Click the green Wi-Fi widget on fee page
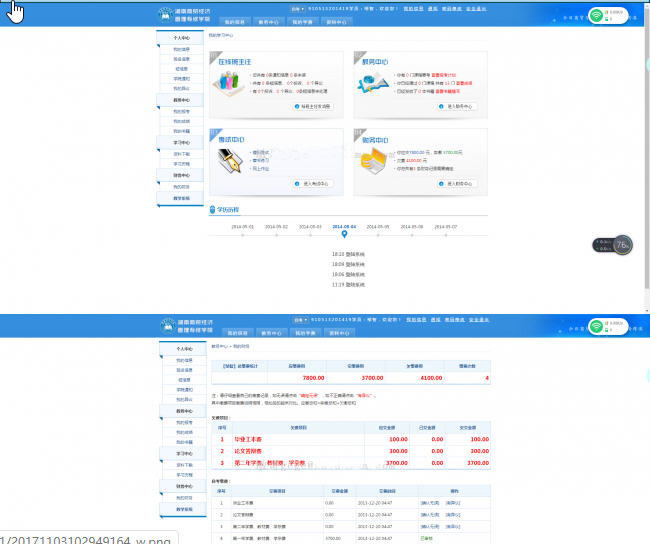 [608, 326]
